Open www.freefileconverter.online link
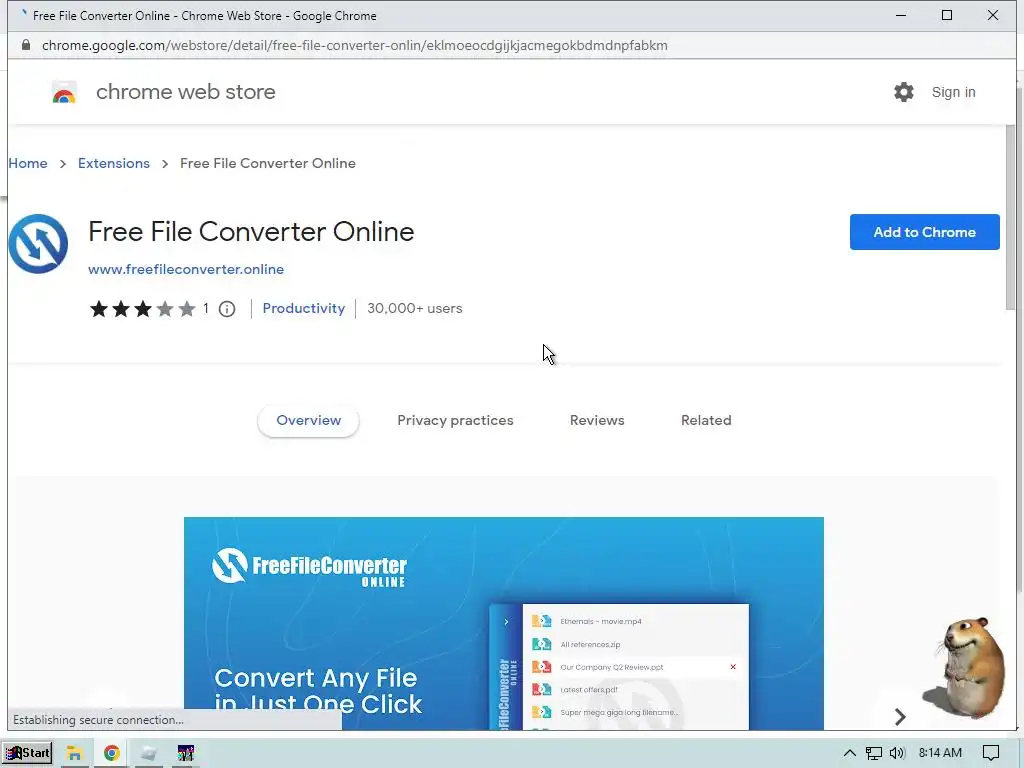The height and width of the screenshot is (768, 1024). pyautogui.click(x=186, y=269)
